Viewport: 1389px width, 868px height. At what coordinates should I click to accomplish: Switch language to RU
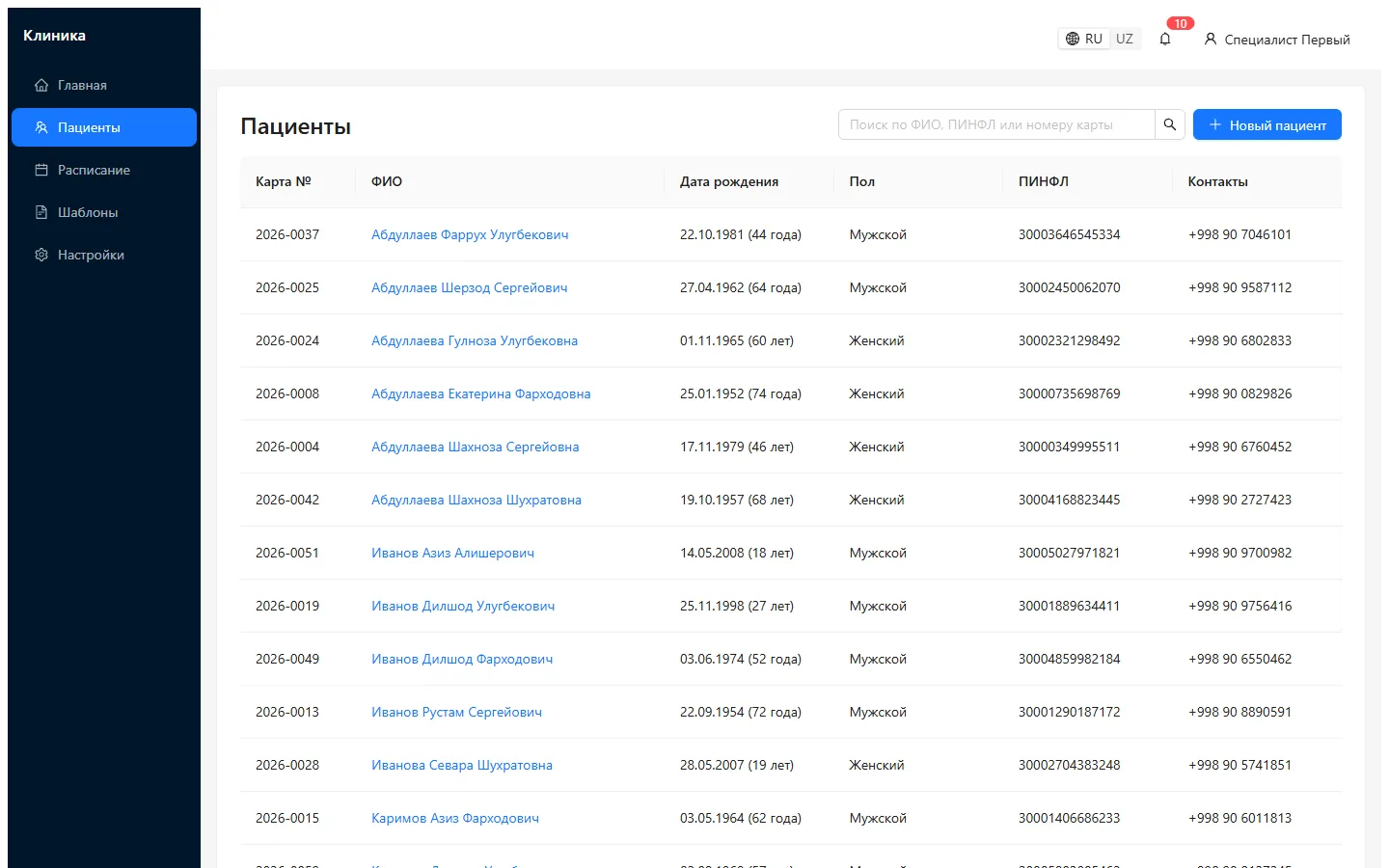coord(1084,40)
